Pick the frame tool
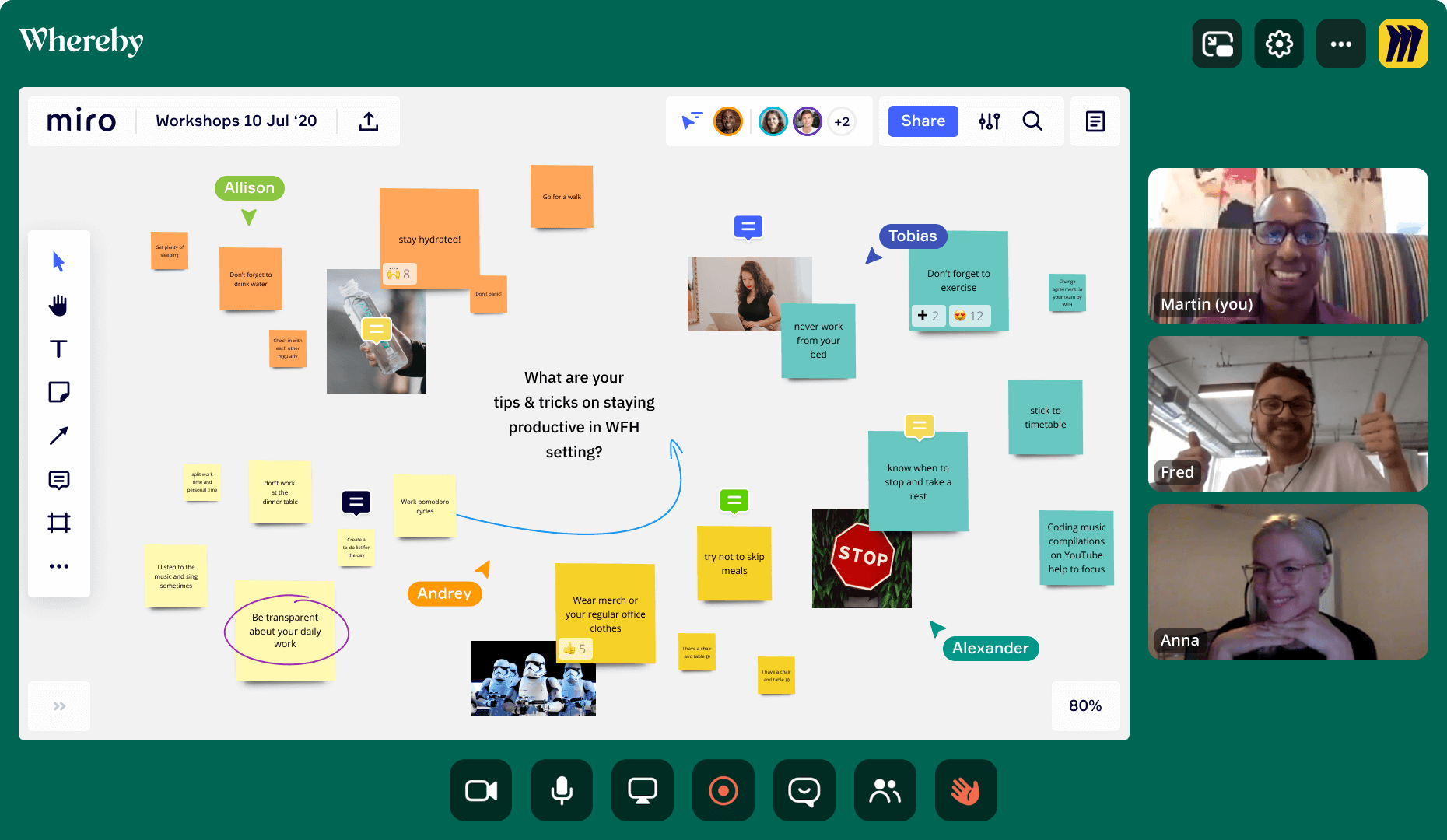The height and width of the screenshot is (840, 1447). pyautogui.click(x=59, y=523)
